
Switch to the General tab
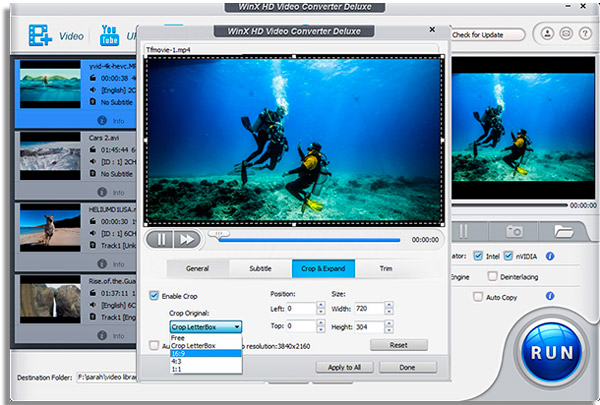point(198,268)
